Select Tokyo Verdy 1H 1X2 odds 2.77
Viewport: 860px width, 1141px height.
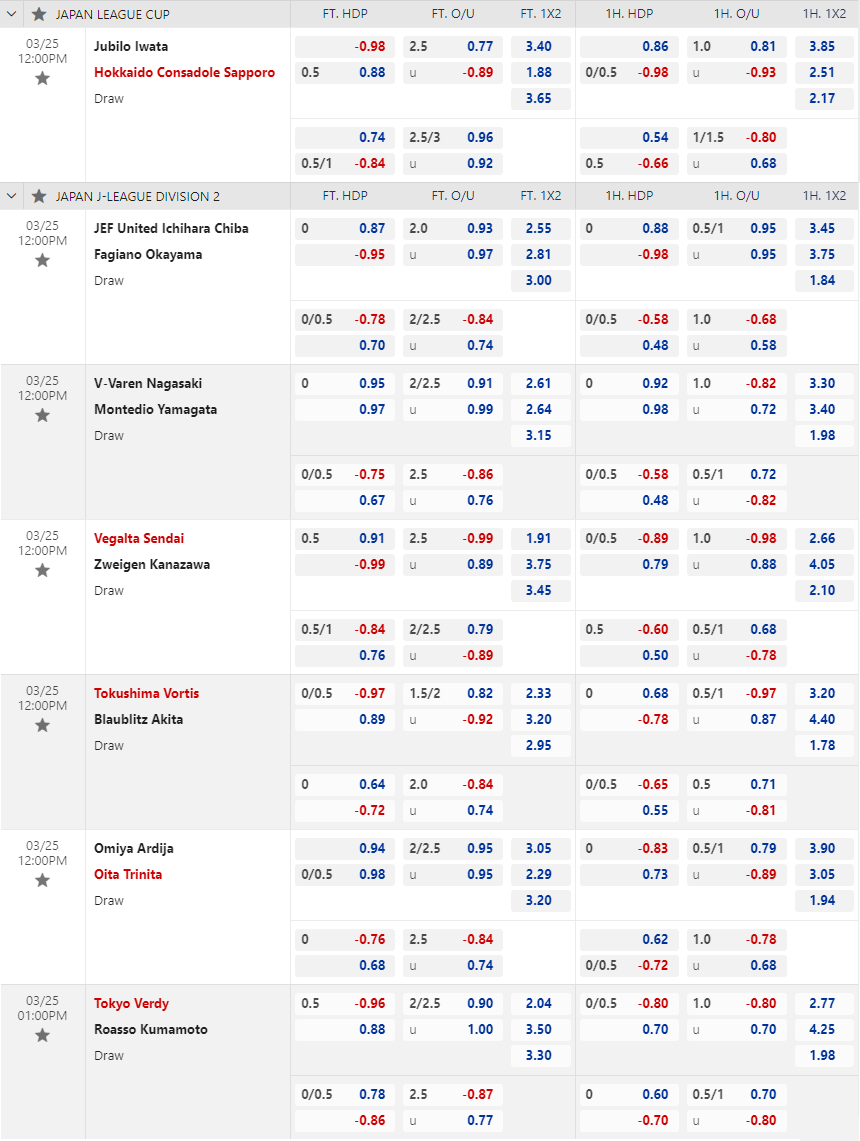pos(824,1003)
